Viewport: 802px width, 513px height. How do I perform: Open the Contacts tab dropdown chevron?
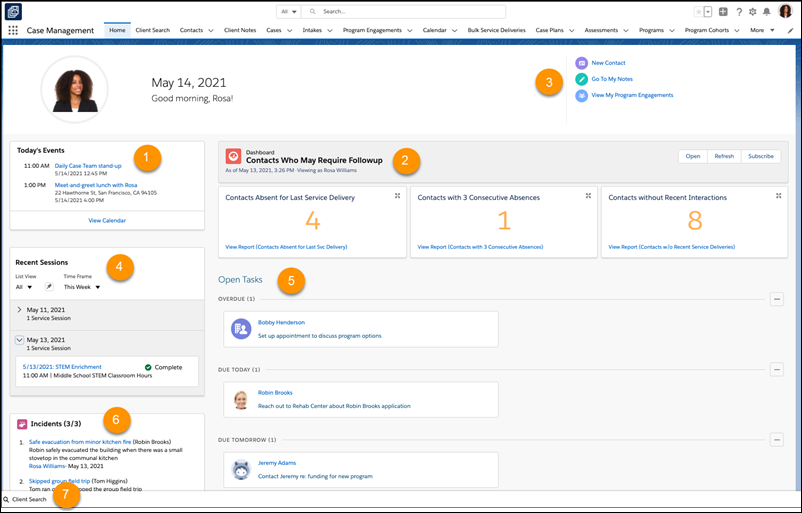point(211,31)
